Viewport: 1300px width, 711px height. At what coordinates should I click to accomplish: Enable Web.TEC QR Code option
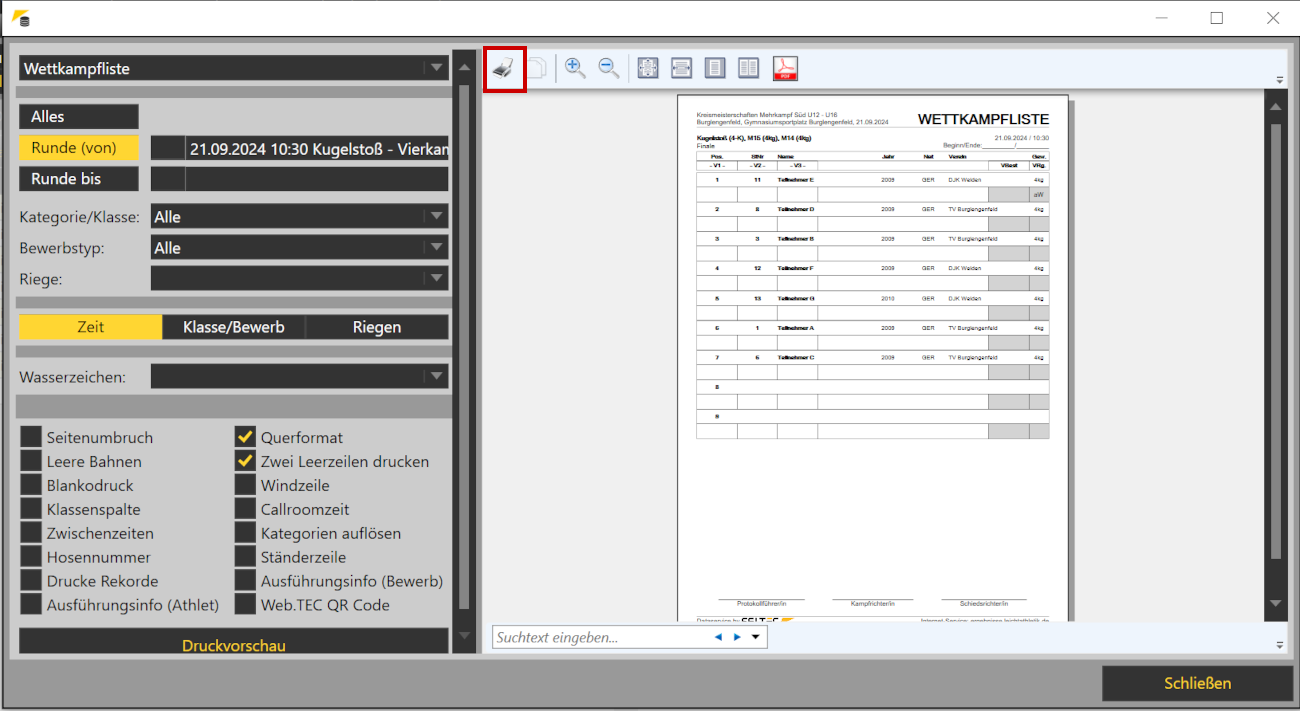[x=245, y=605]
